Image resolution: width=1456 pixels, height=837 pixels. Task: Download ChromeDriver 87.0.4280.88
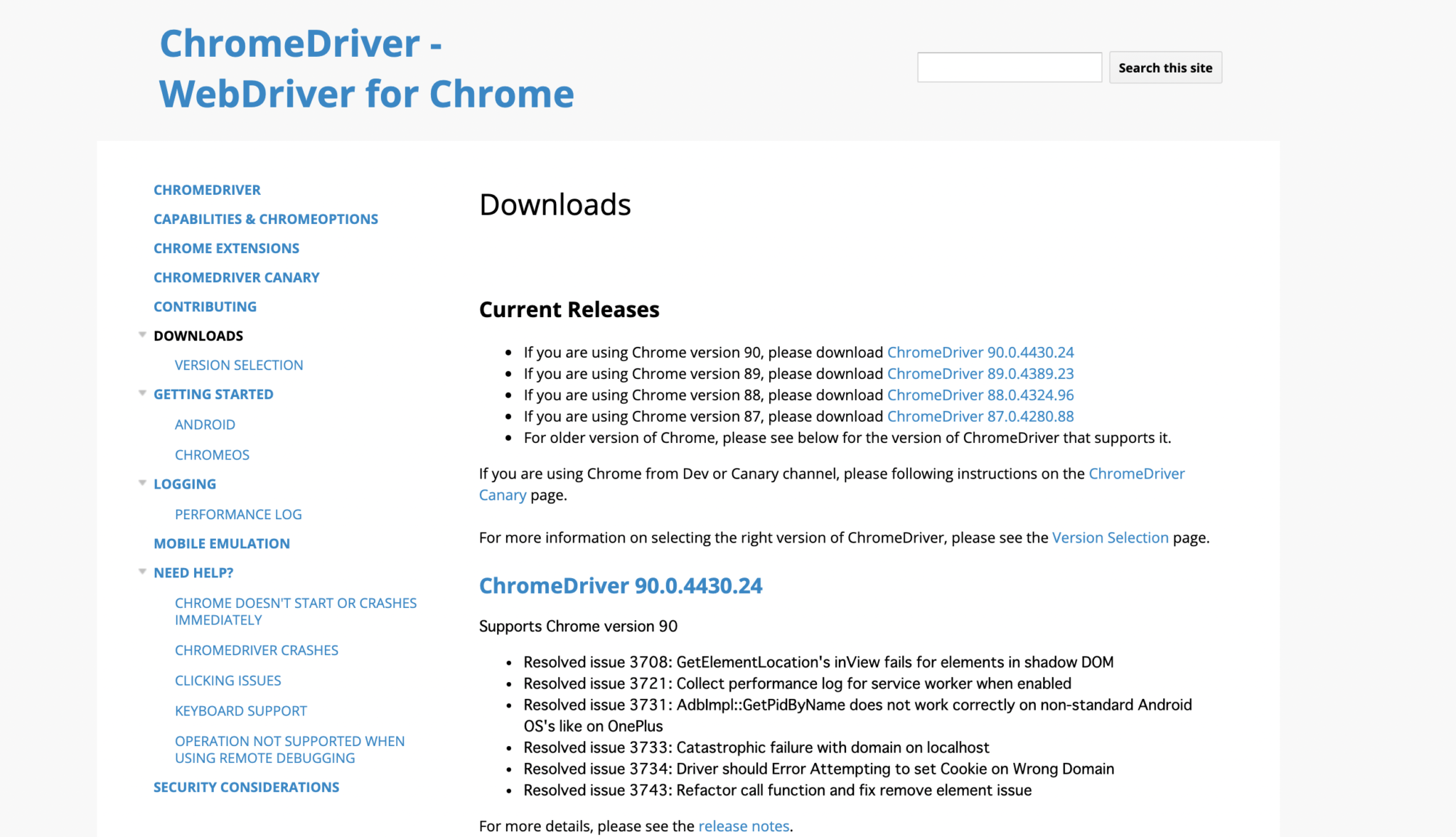point(980,416)
